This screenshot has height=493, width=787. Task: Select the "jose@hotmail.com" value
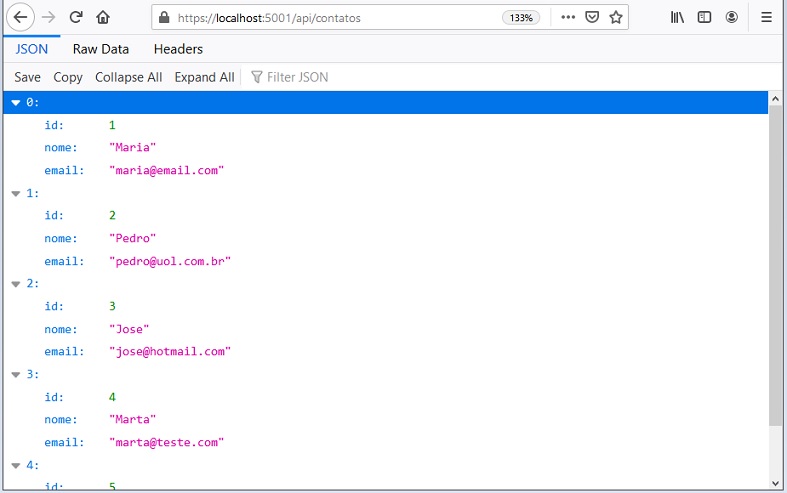click(170, 351)
